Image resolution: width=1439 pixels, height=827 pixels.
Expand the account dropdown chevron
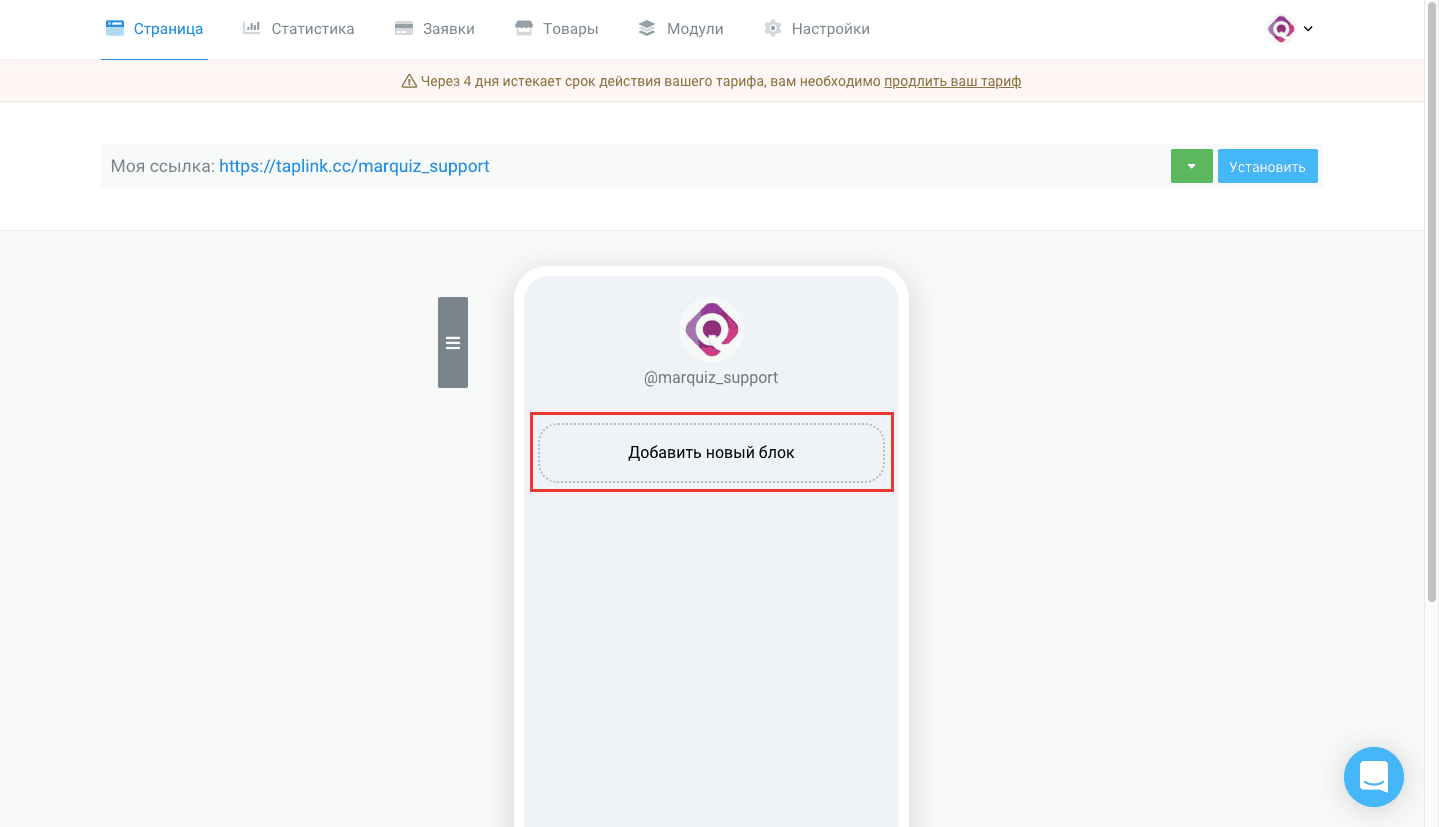click(x=1308, y=29)
